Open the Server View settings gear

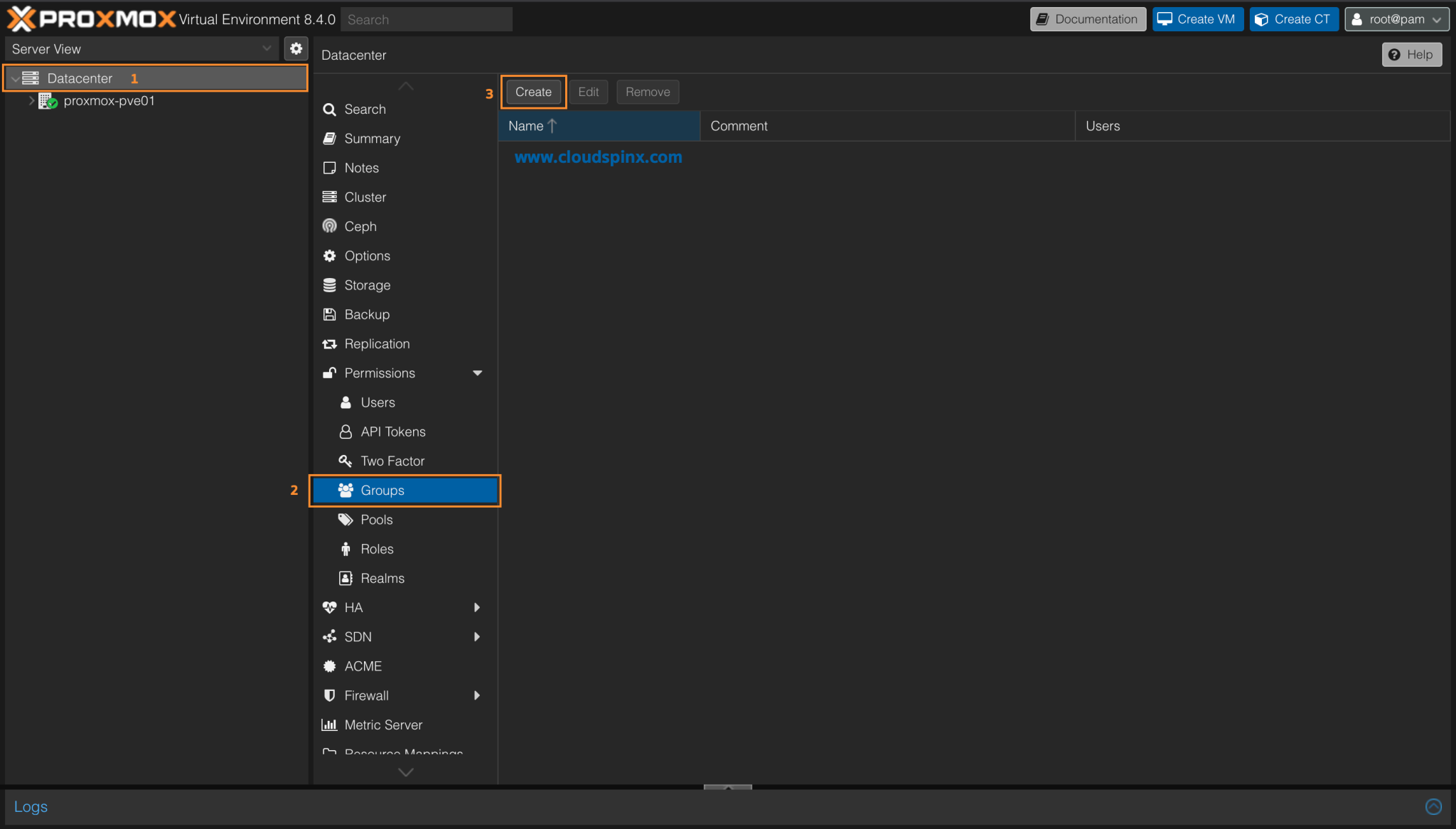pyautogui.click(x=296, y=48)
